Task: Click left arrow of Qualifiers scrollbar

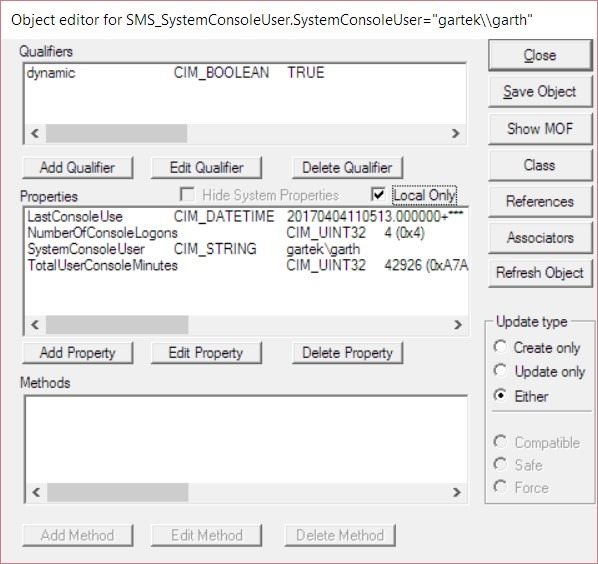Action: click(35, 133)
